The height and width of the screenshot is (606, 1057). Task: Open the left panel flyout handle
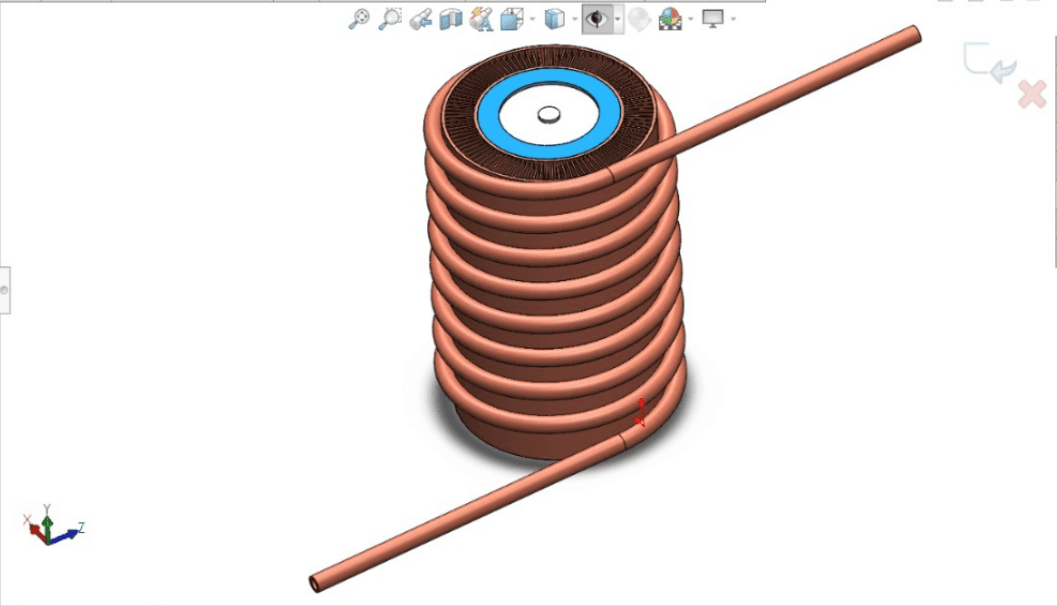[5, 290]
